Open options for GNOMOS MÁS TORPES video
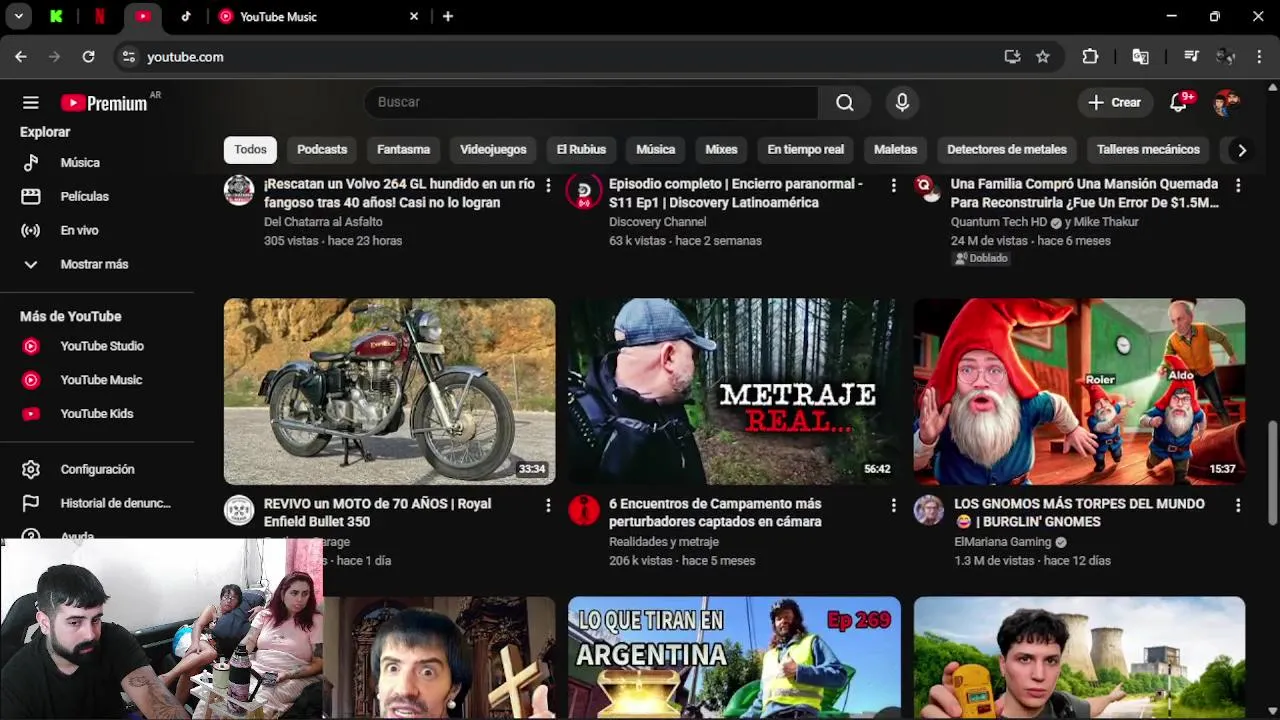 (1238, 506)
